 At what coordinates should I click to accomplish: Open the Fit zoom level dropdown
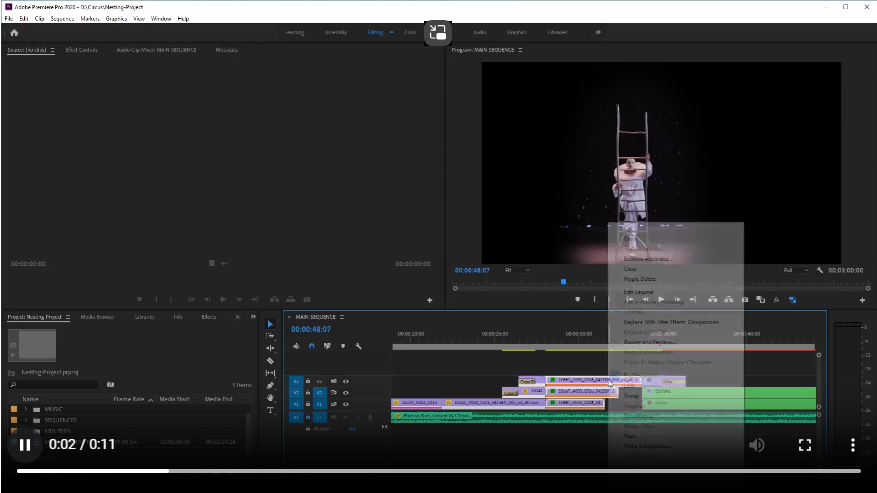(517, 270)
